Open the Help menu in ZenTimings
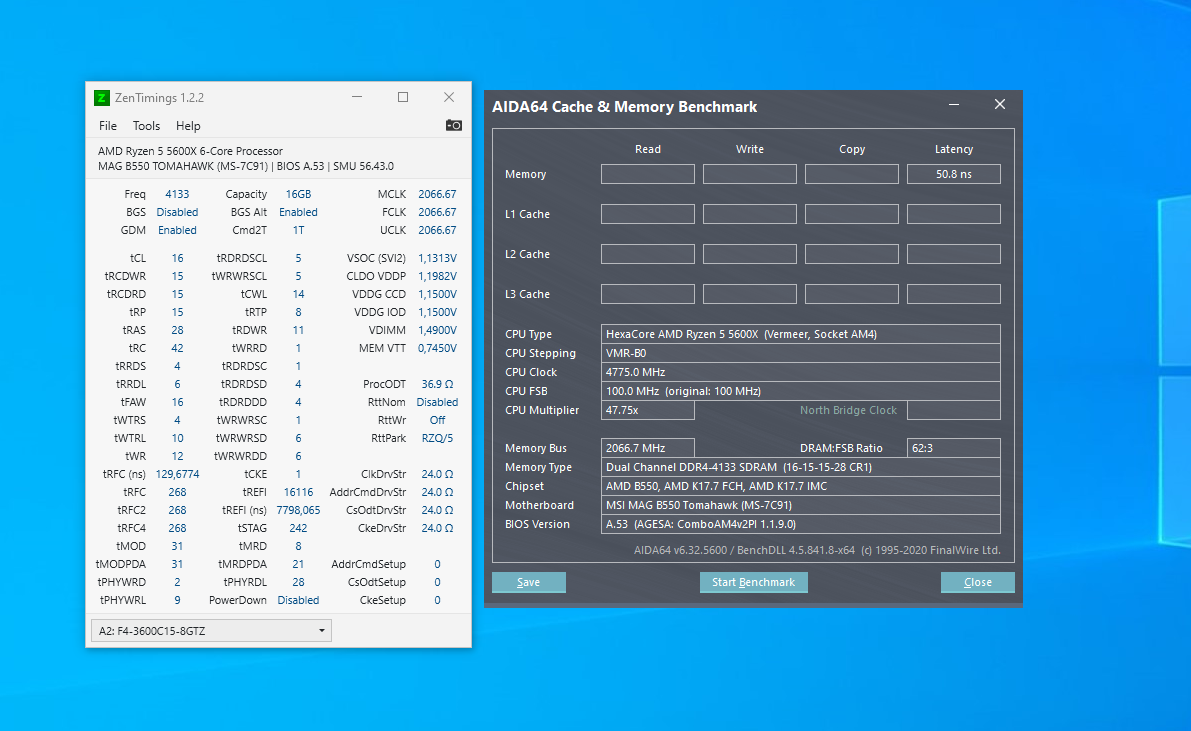The height and width of the screenshot is (731, 1191). click(x=188, y=126)
